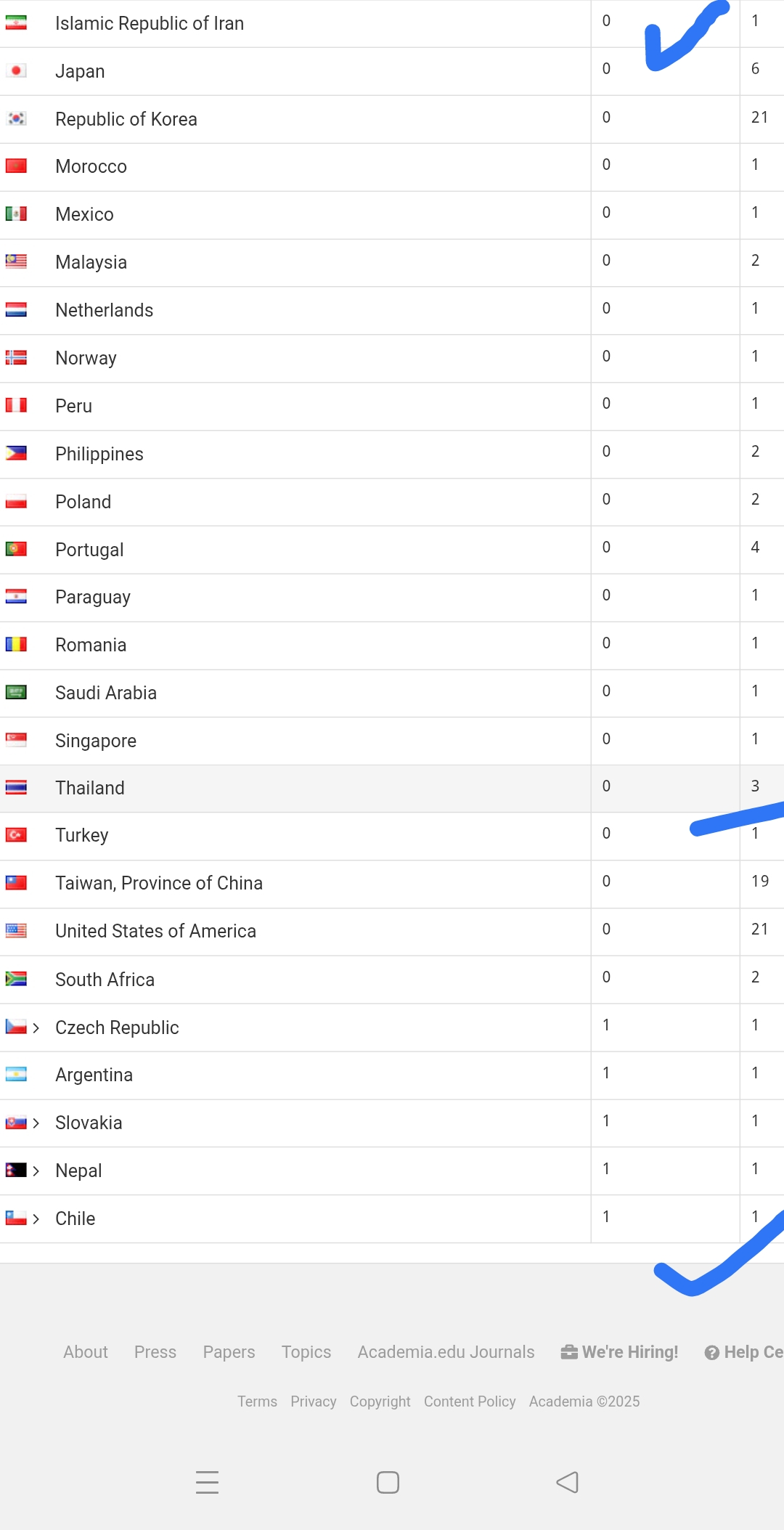Screen dimensions: 784x1530
Task: Open the Privacy link
Action: click(313, 1401)
